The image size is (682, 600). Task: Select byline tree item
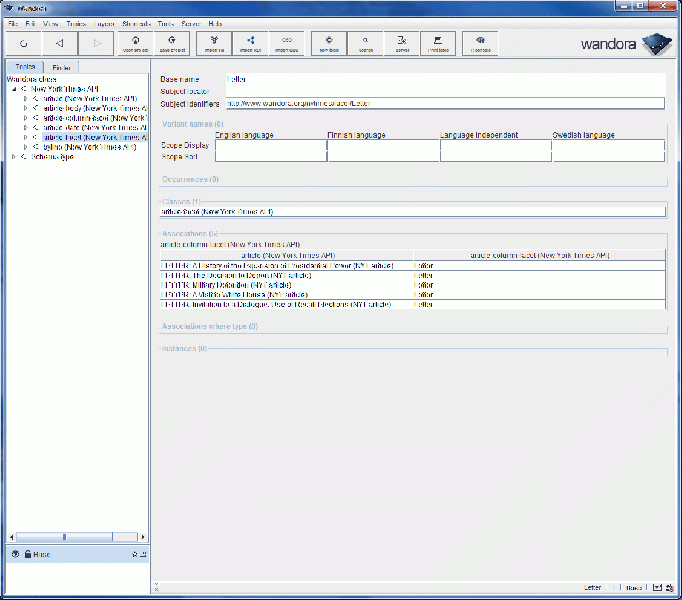tap(90, 146)
